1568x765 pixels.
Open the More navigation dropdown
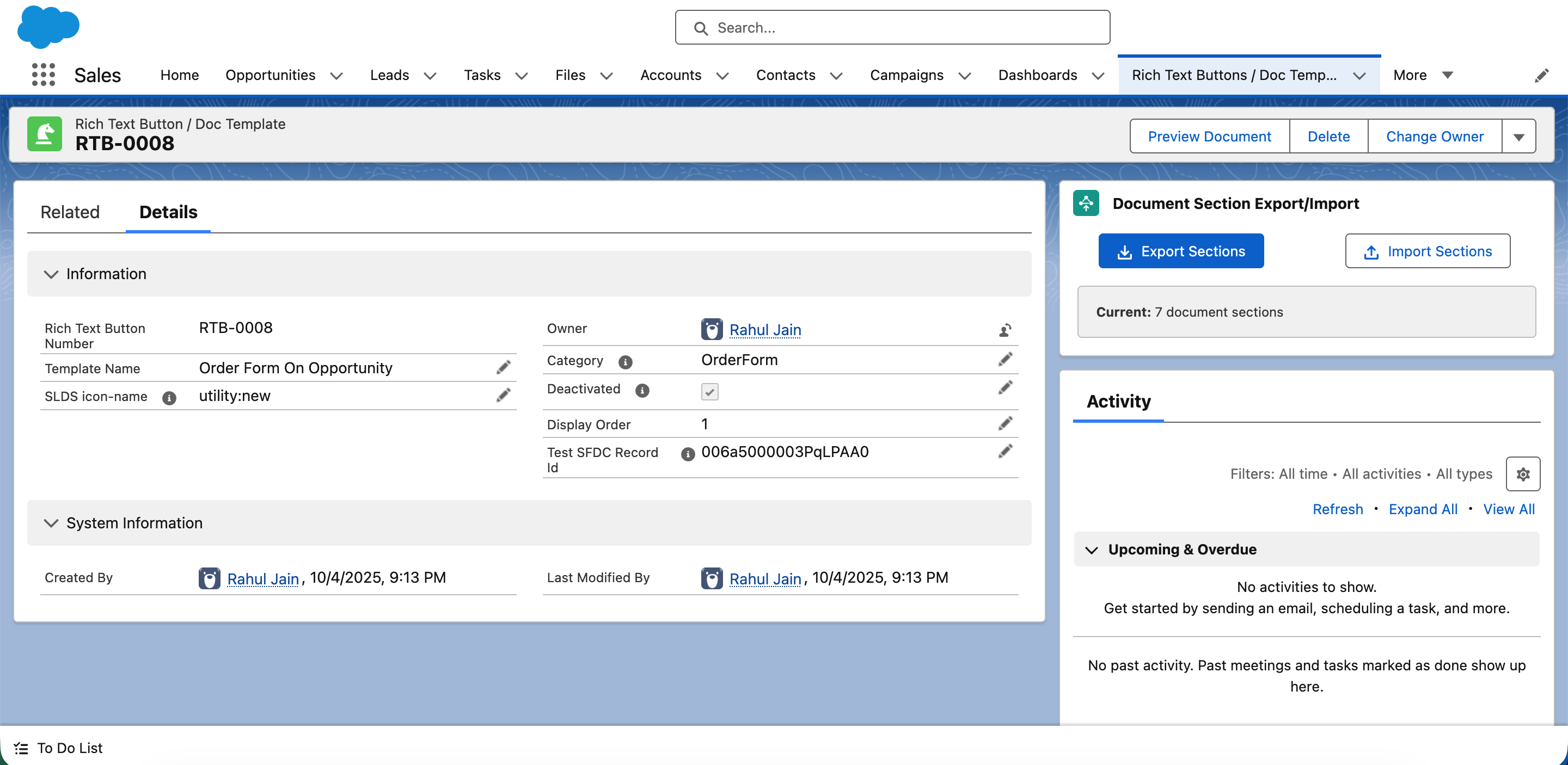[1423, 75]
